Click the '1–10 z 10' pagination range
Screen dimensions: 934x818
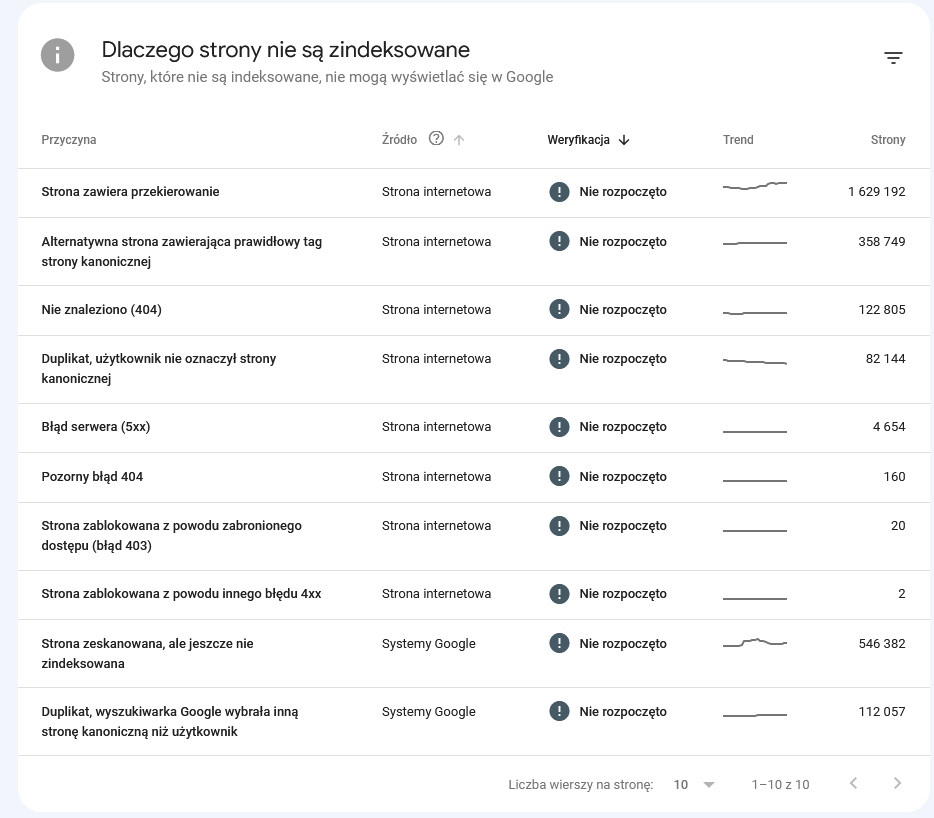780,785
